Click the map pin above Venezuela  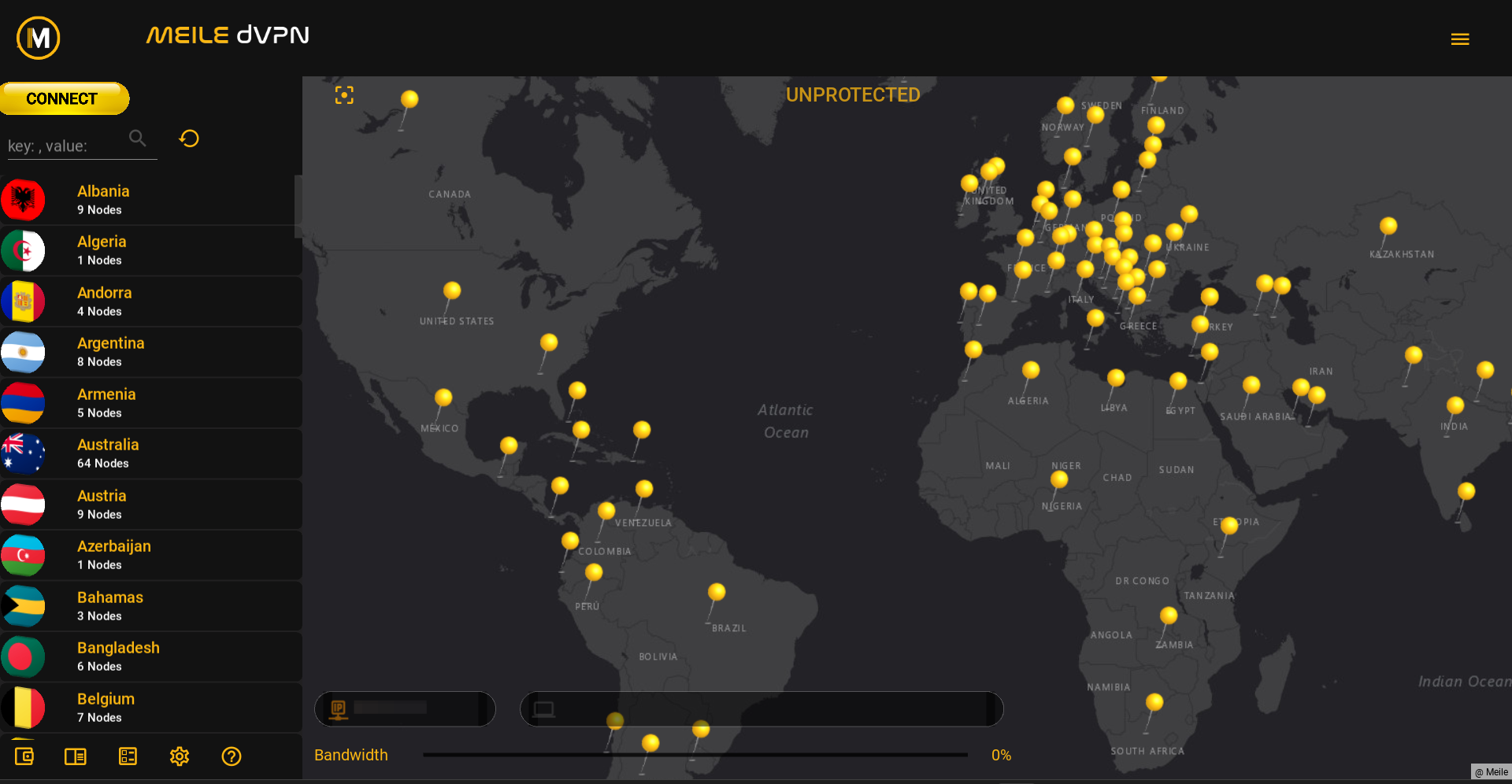tap(644, 489)
